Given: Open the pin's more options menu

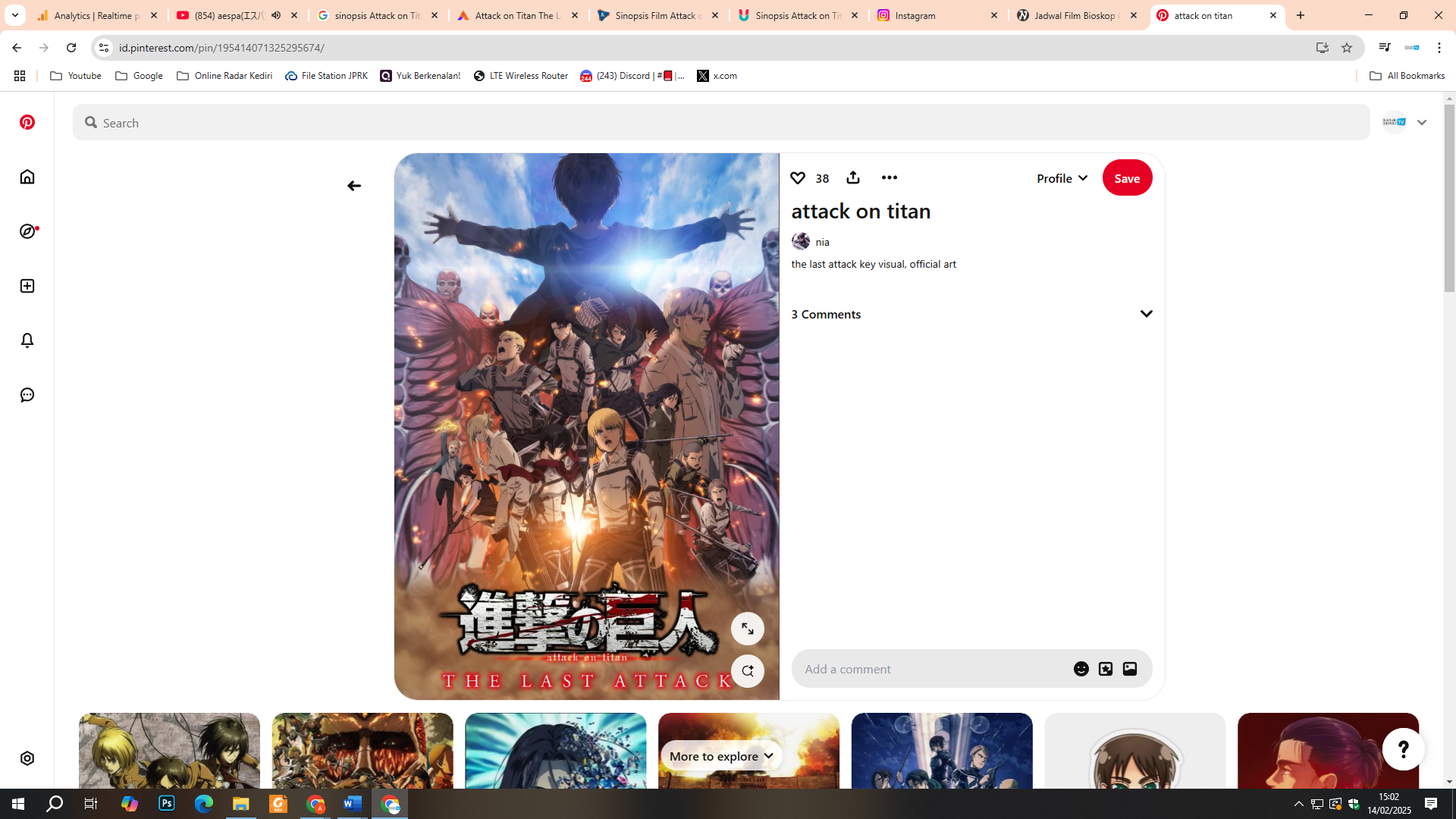Looking at the screenshot, I should pyautogui.click(x=890, y=177).
